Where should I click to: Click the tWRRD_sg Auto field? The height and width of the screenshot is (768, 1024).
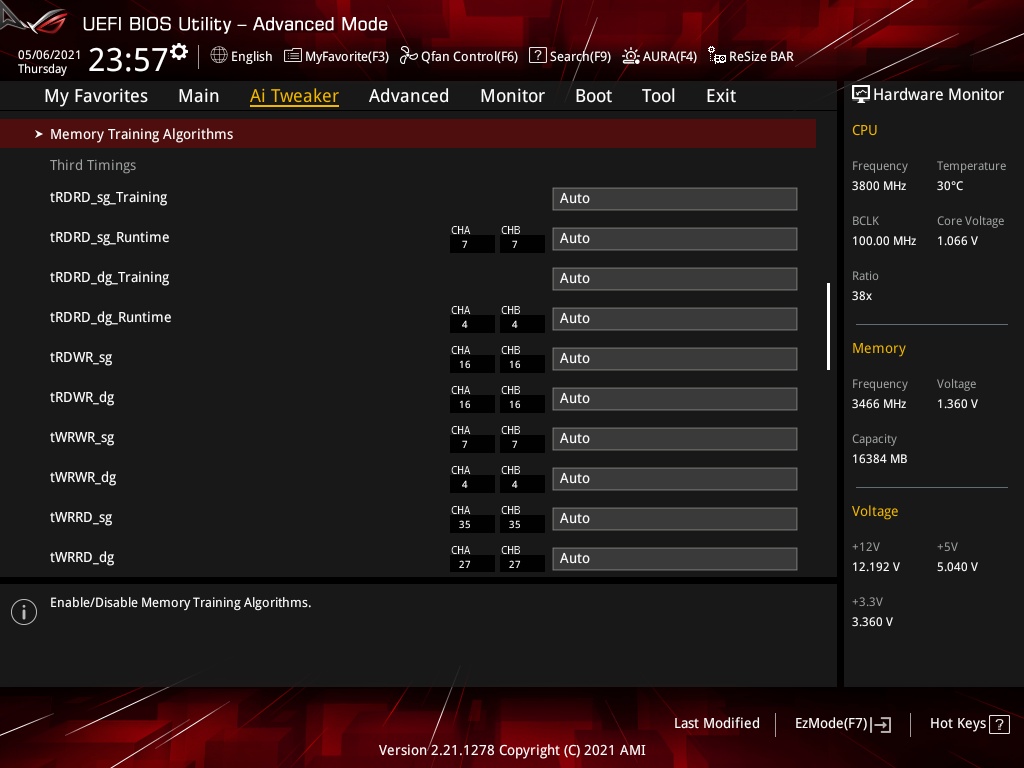675,519
